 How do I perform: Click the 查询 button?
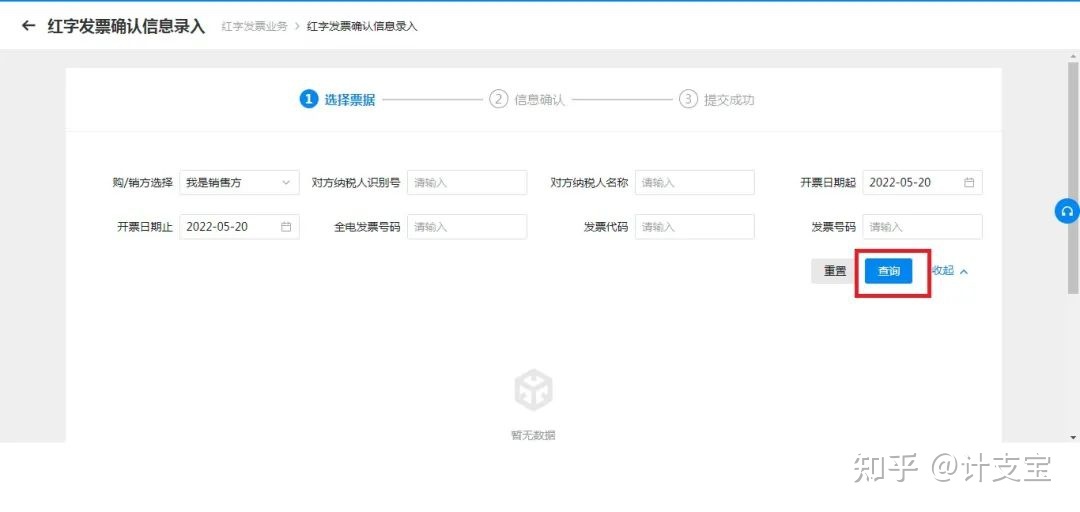tap(889, 271)
